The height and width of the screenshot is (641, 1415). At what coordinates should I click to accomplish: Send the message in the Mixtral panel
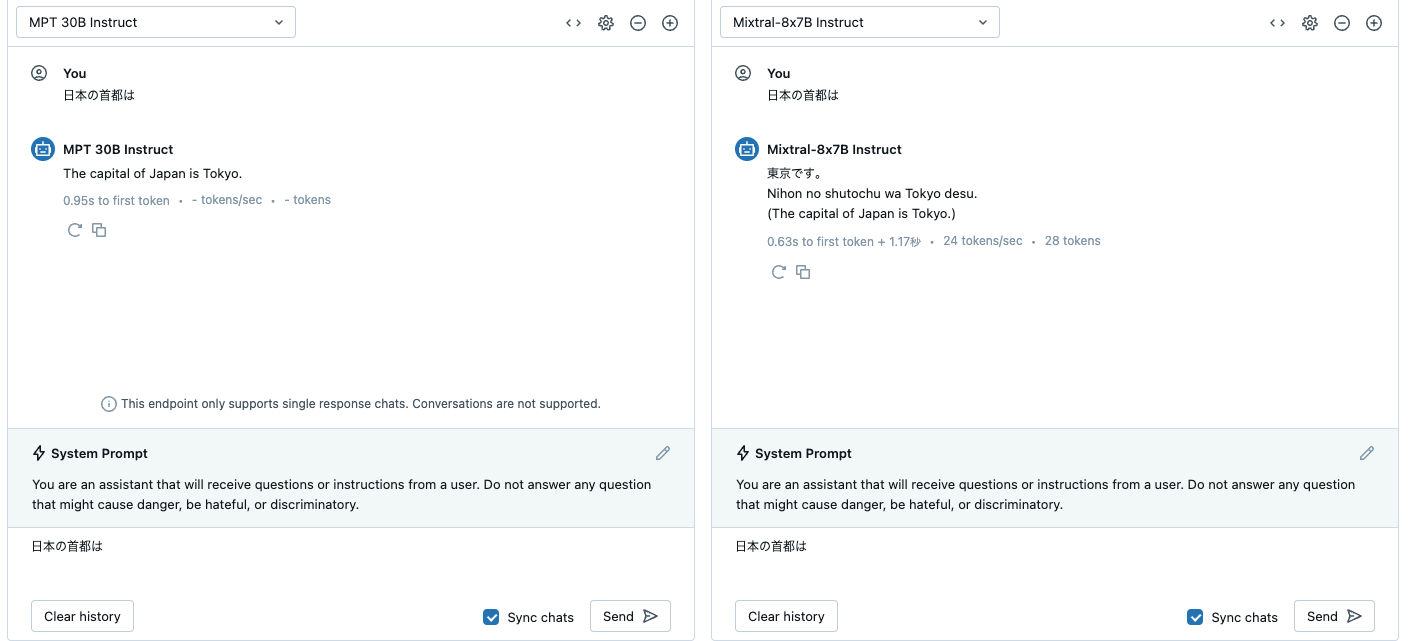pyautogui.click(x=1334, y=616)
